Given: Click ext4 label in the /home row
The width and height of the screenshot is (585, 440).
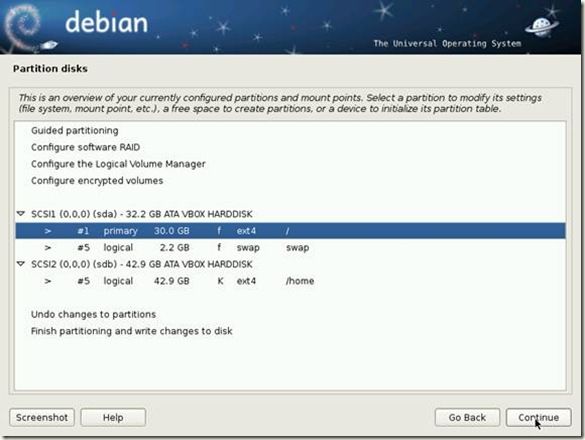Looking at the screenshot, I should point(246,281).
